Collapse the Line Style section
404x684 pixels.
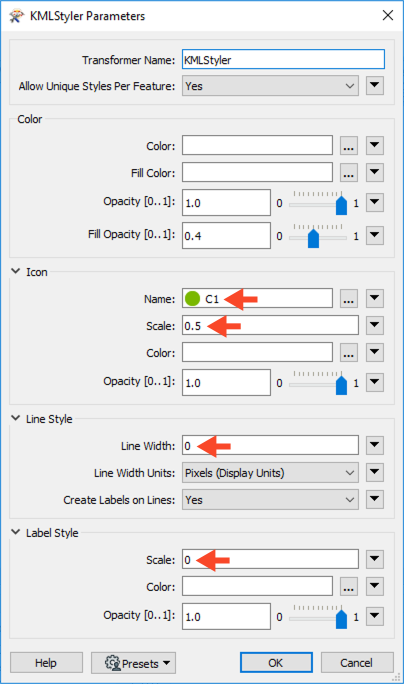(16, 418)
